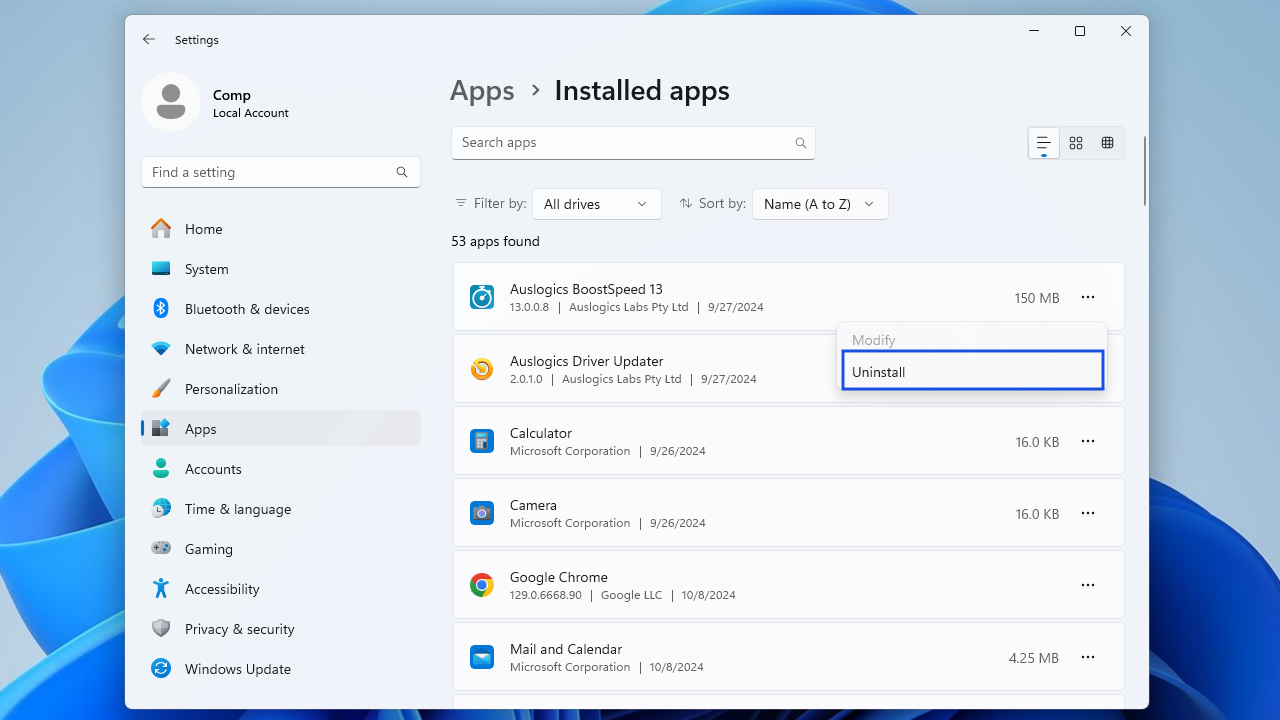Screen dimensions: 1280x720
Task: Click the Calculator app icon
Action: 482,441
